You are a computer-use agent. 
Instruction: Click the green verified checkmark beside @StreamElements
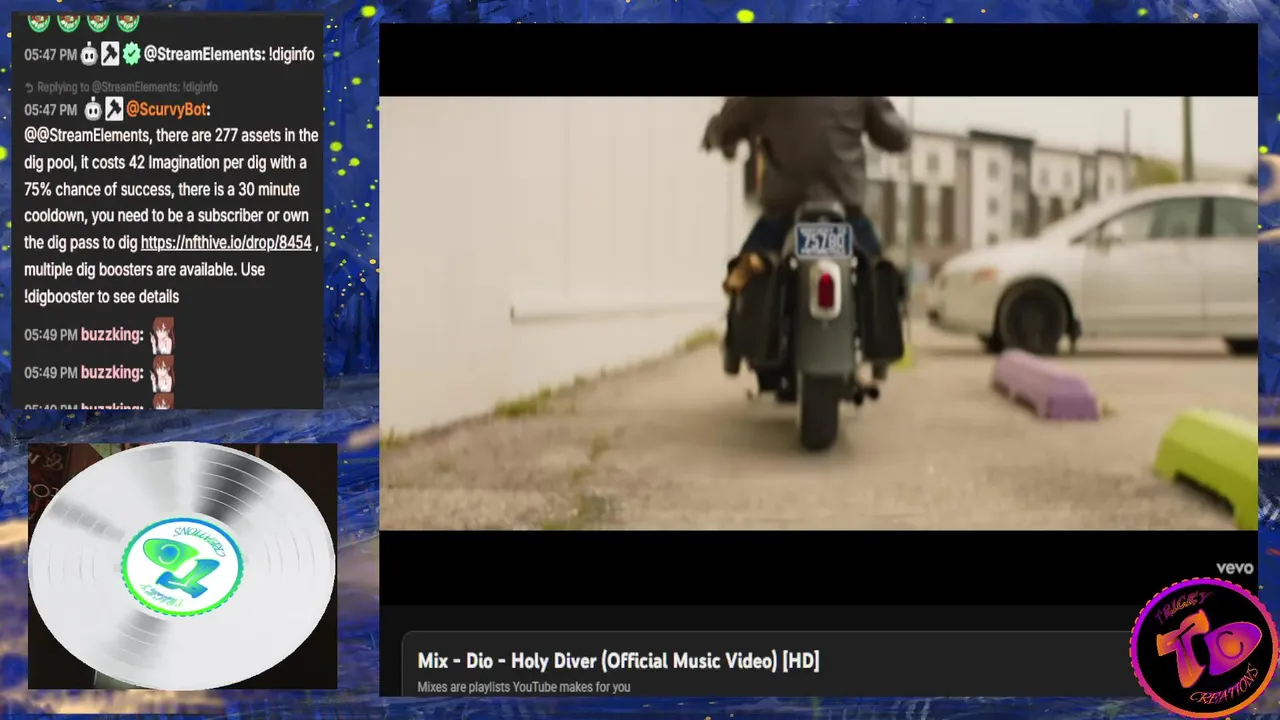131,55
